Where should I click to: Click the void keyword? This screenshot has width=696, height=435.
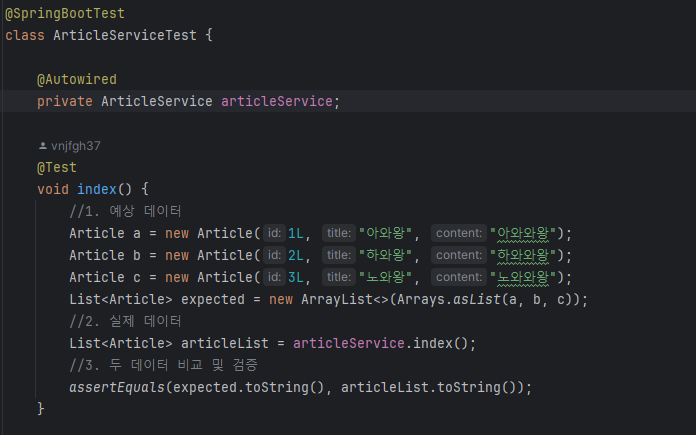click(x=53, y=189)
